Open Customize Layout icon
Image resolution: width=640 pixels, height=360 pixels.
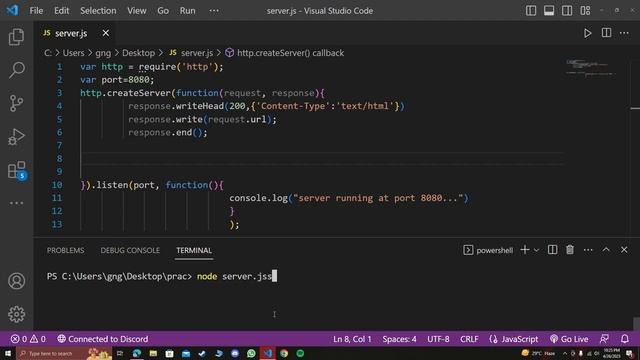pyautogui.click(x=585, y=11)
